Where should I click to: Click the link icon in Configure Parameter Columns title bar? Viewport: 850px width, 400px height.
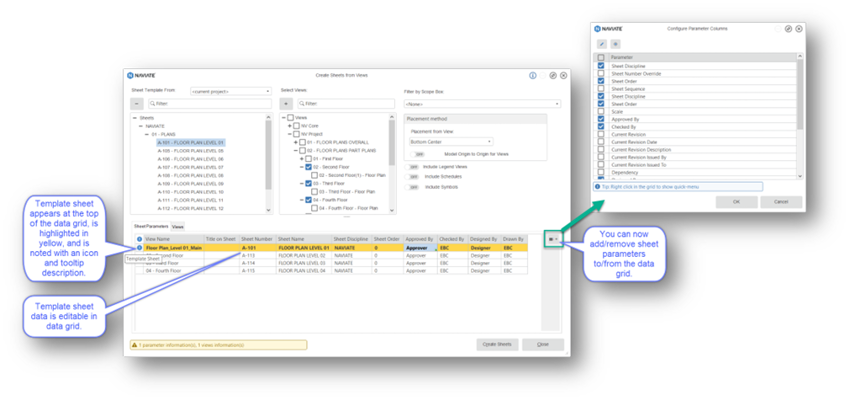pos(789,29)
